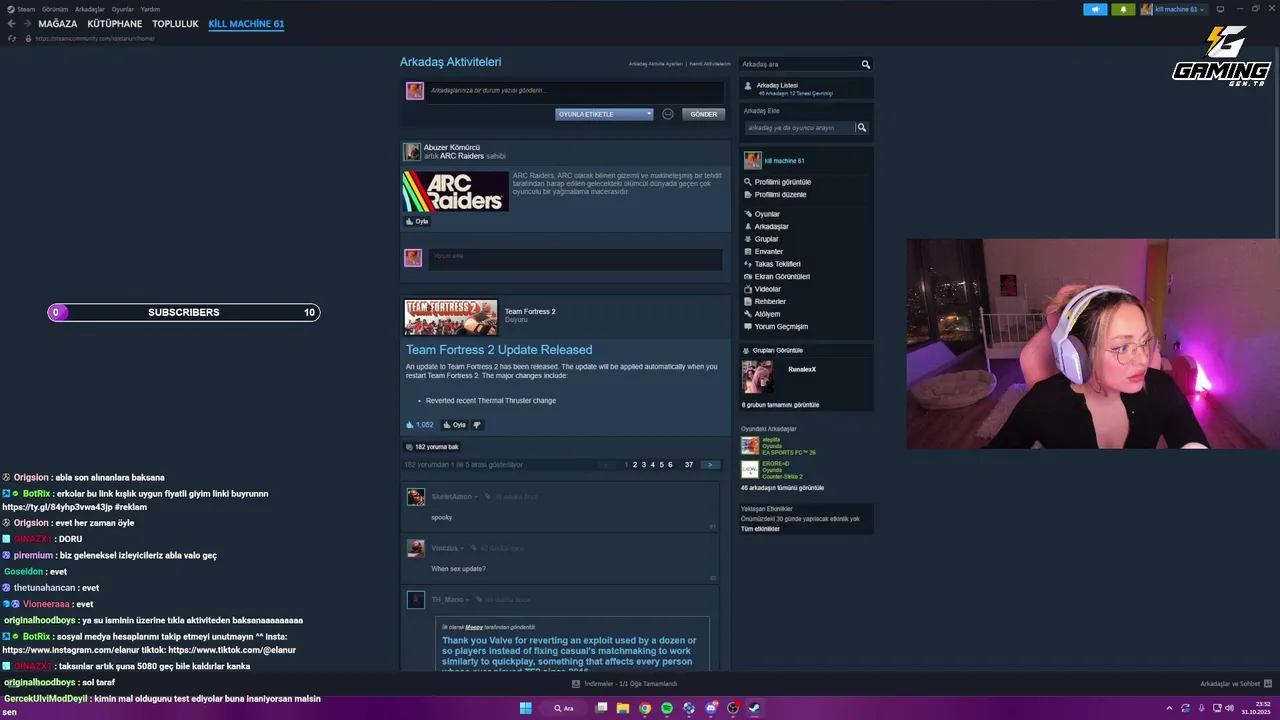Open Ekran Görüntüleri

782,277
